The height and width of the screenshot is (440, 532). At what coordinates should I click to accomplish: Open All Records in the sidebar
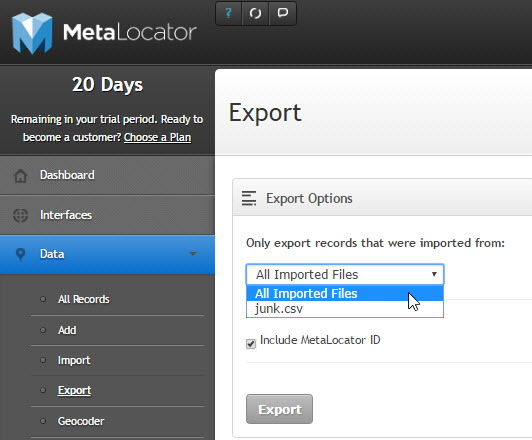coord(83,299)
